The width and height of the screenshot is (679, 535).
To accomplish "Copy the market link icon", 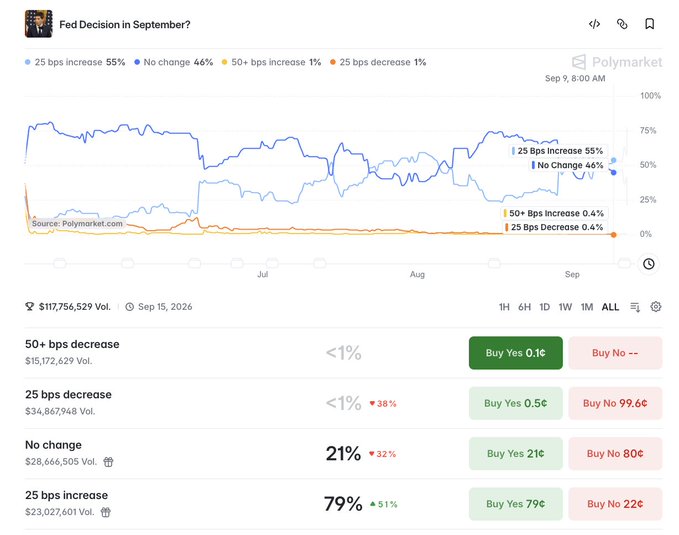I will [x=622, y=24].
